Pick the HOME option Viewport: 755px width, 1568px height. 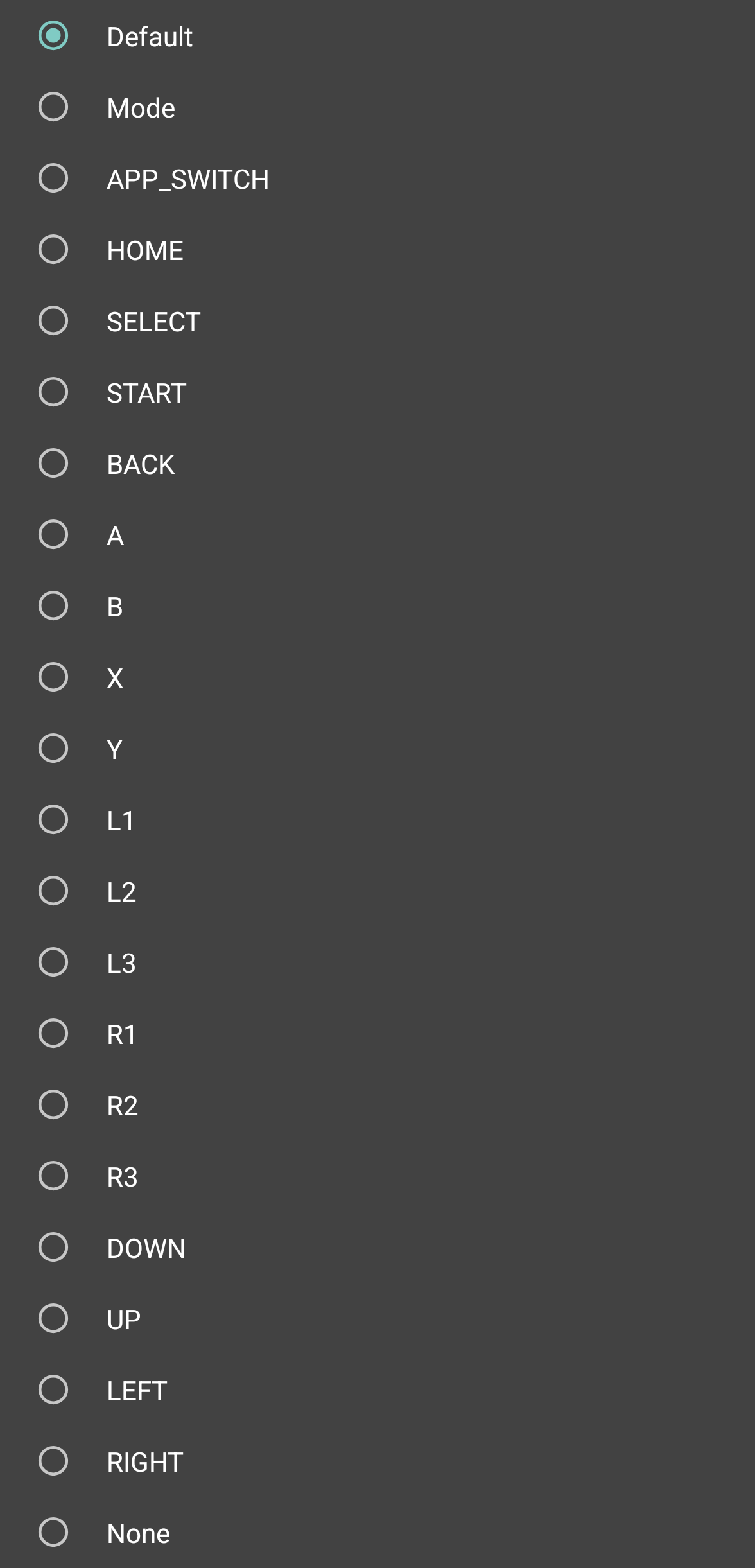[x=53, y=250]
